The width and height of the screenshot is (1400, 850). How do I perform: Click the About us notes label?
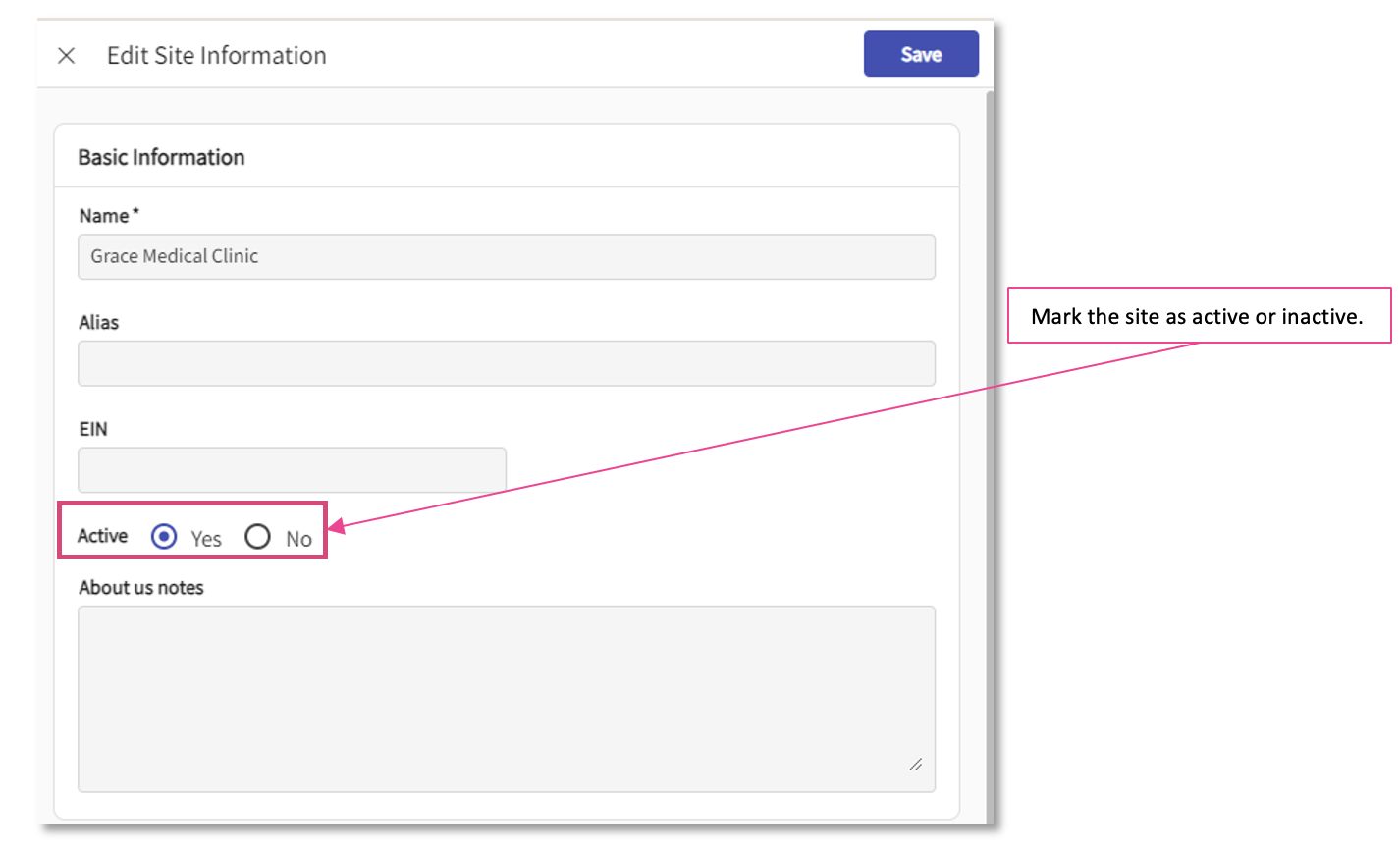pyautogui.click(x=141, y=588)
